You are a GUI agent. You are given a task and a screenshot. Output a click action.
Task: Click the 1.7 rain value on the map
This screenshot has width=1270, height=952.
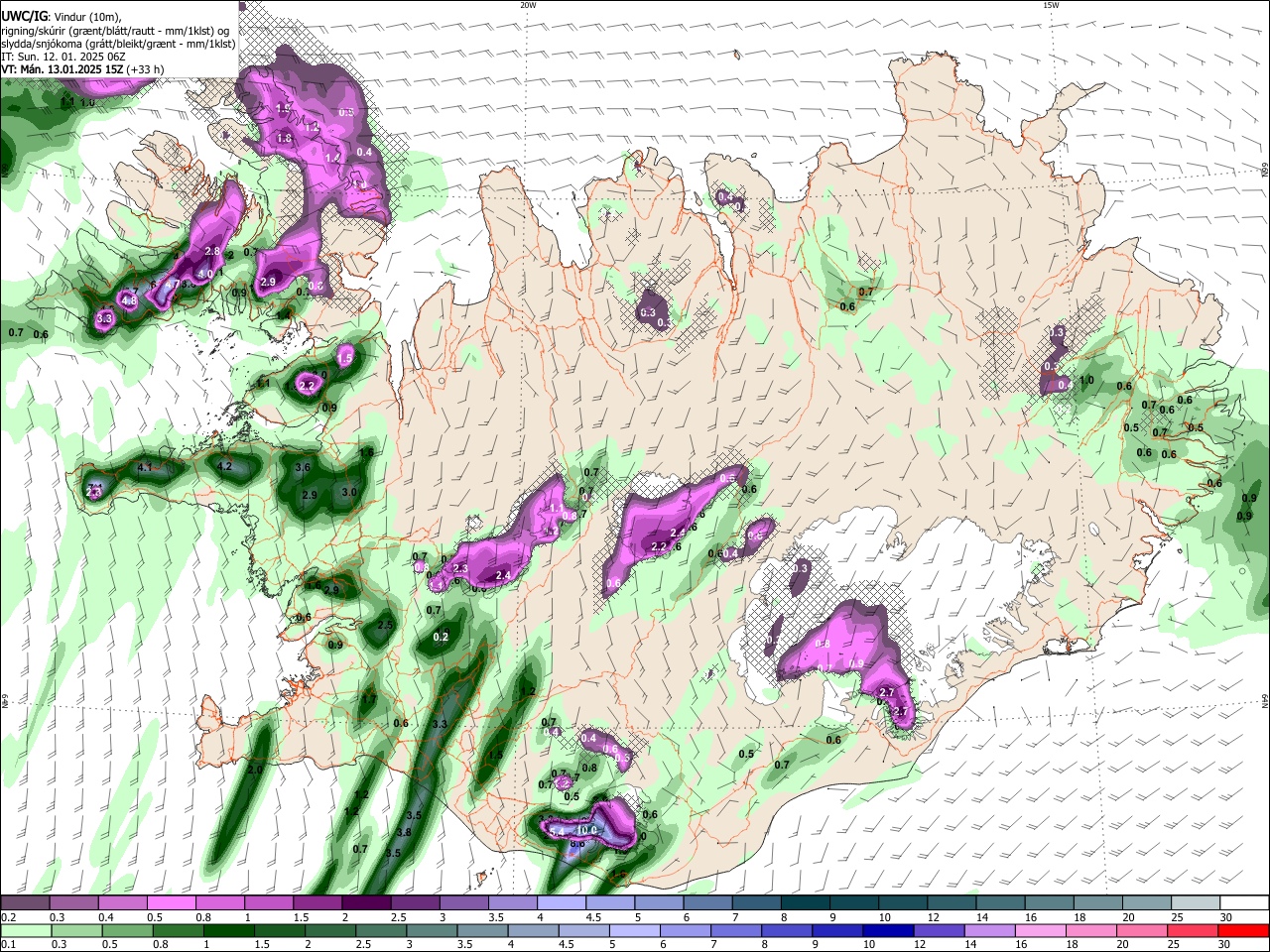coord(369,699)
